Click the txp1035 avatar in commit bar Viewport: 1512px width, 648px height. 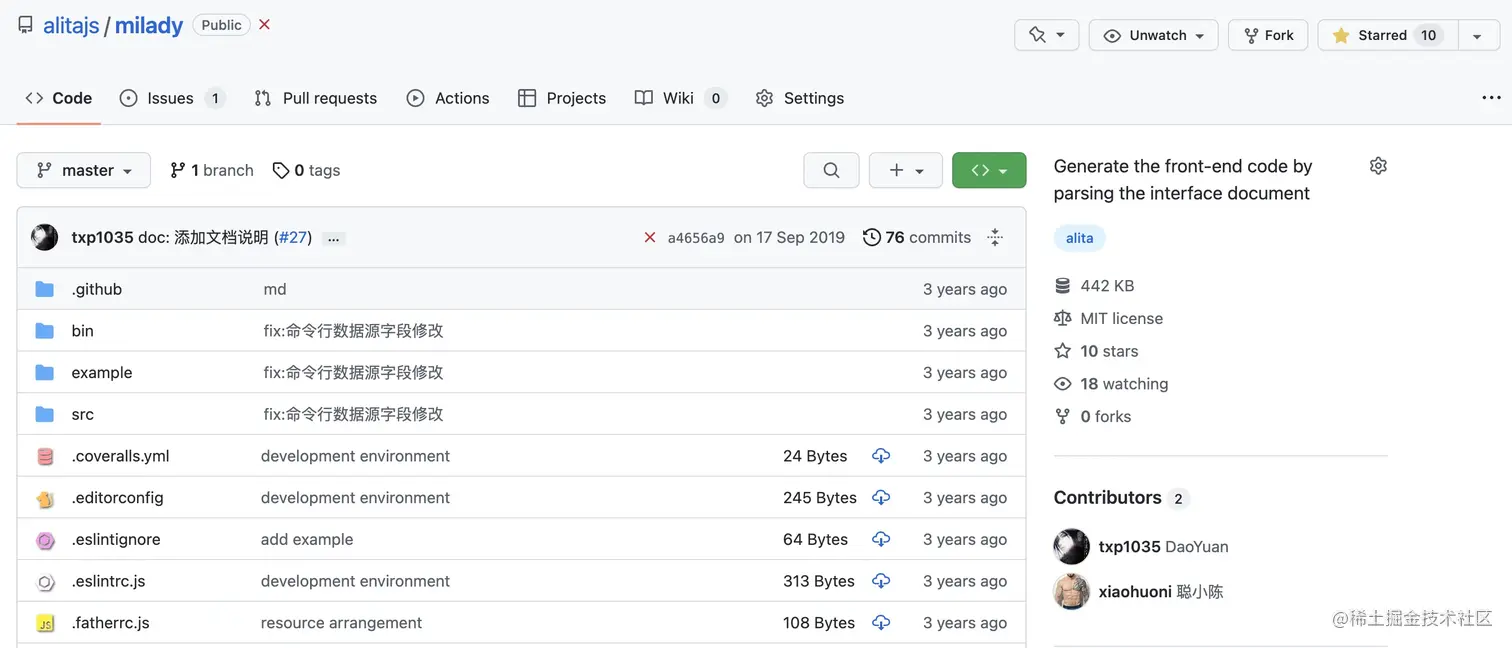44,237
